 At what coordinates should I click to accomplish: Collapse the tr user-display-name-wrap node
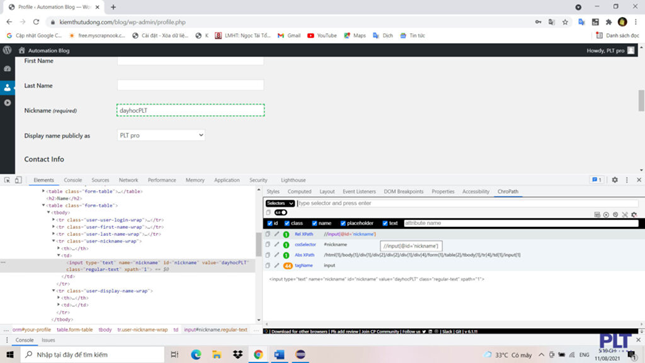[53, 291]
